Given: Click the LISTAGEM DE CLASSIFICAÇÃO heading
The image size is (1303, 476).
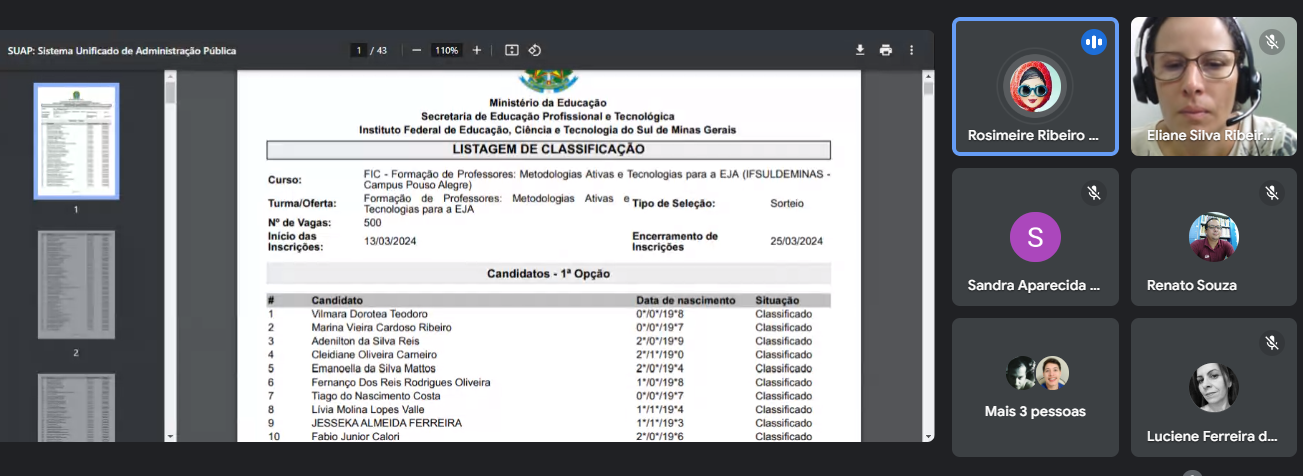Looking at the screenshot, I should click(548, 149).
